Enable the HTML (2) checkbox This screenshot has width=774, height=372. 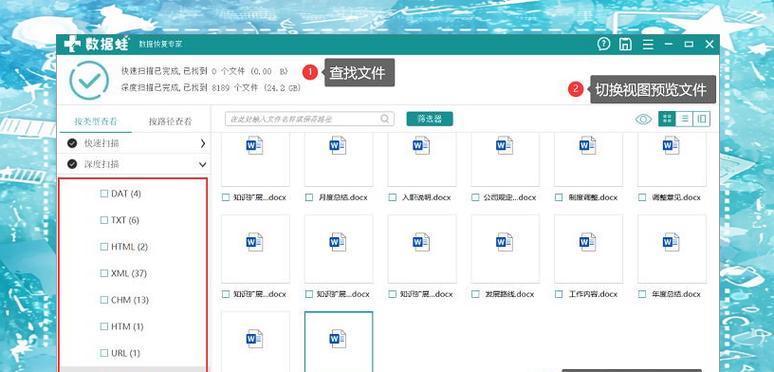click(x=104, y=247)
